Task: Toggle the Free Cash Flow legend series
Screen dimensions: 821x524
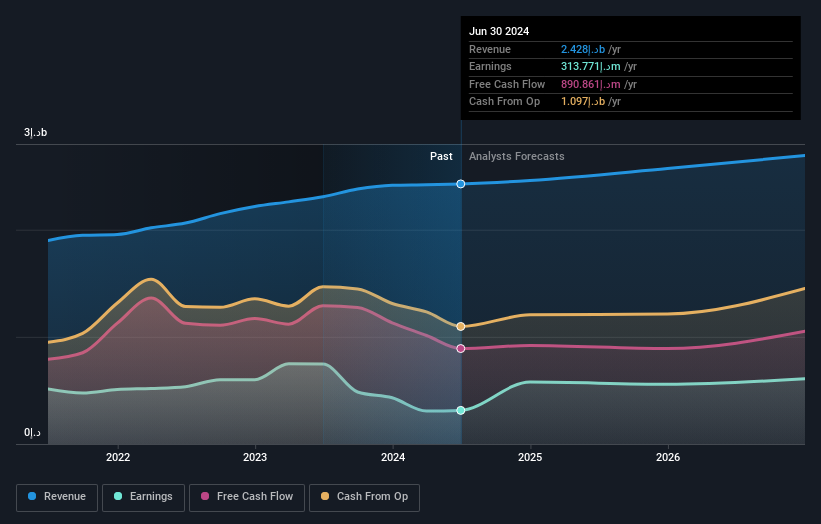Action: click(247, 497)
